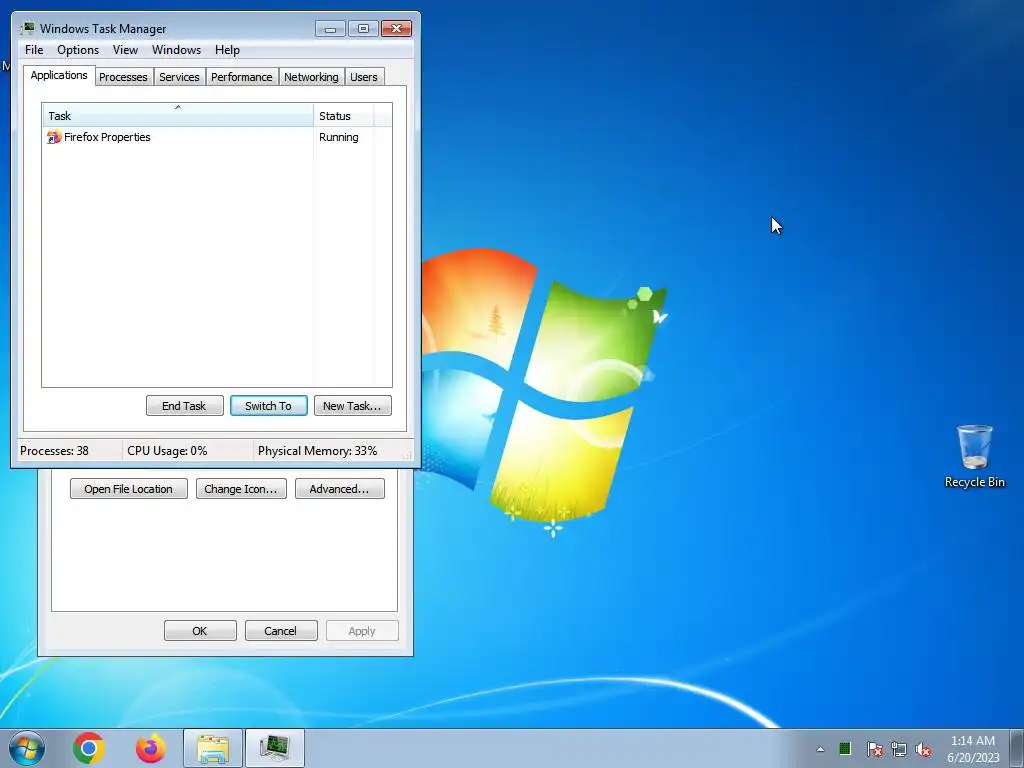Viewport: 1024px width, 768px height.
Task: Switch to the Networking tab
Action: 311,77
